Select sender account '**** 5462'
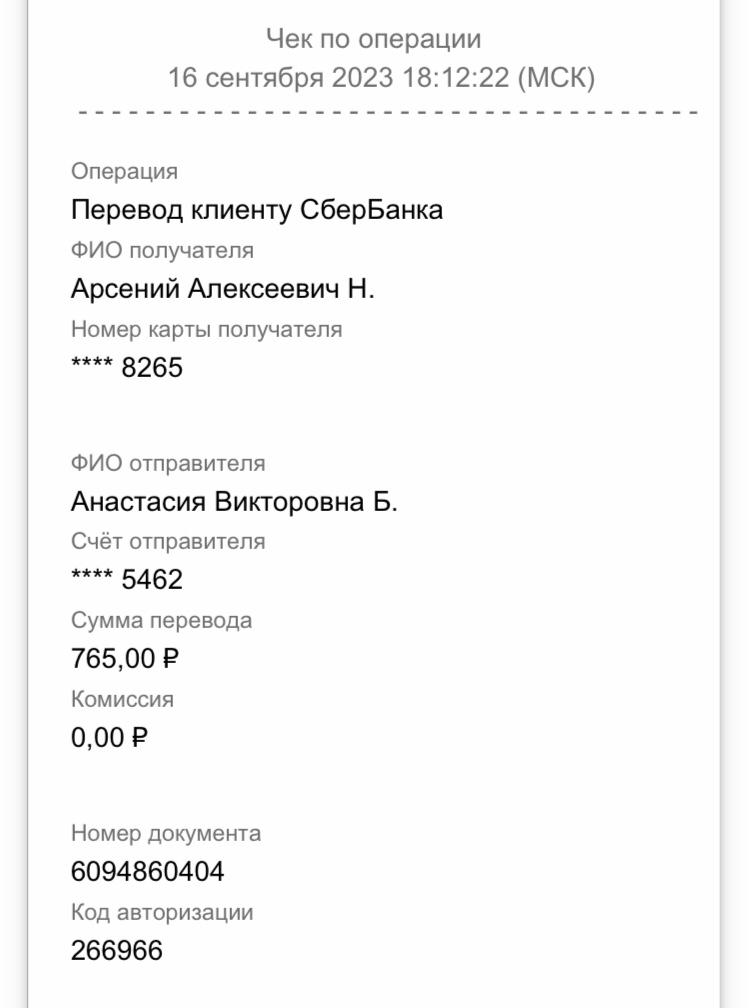Viewport: 749px width, 1008px height. 127,580
